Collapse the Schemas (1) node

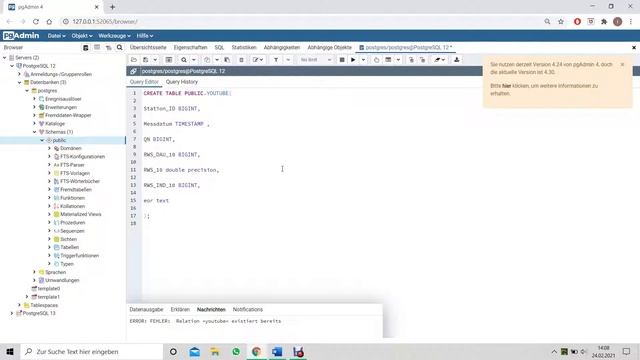point(35,132)
